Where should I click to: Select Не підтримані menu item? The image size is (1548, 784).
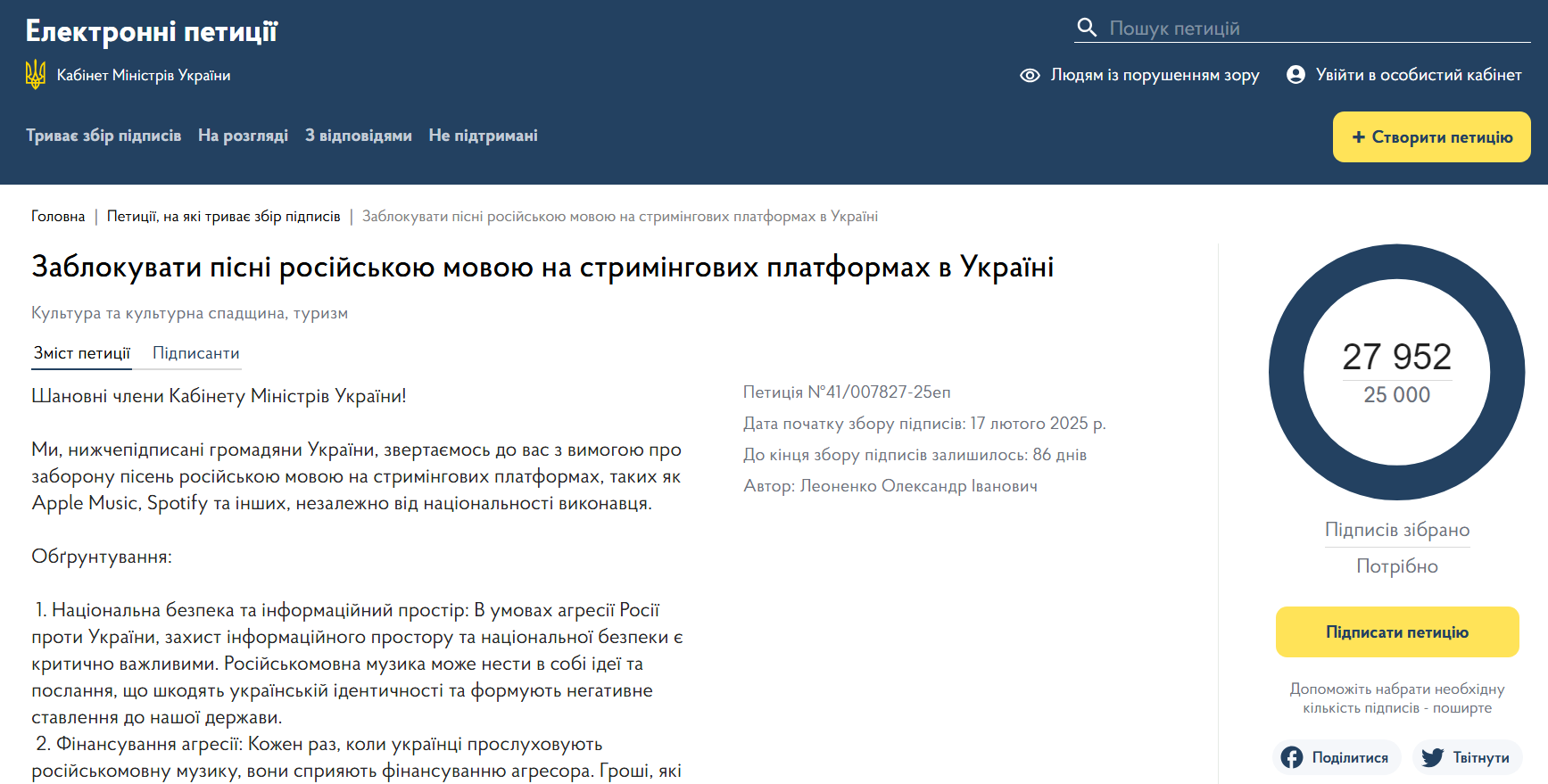point(483,136)
